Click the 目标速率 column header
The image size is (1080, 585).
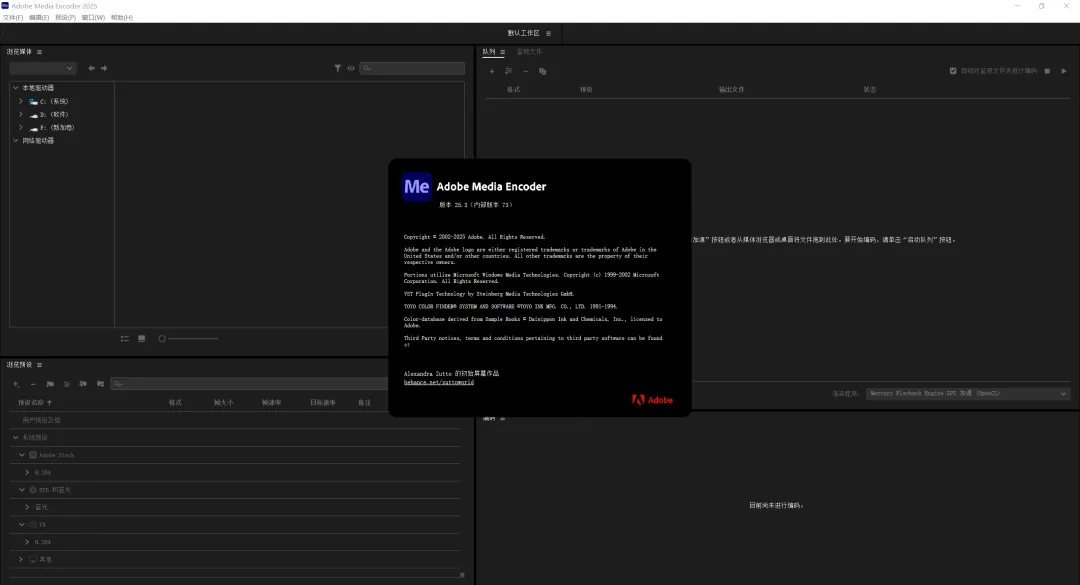pyautogui.click(x=322, y=402)
